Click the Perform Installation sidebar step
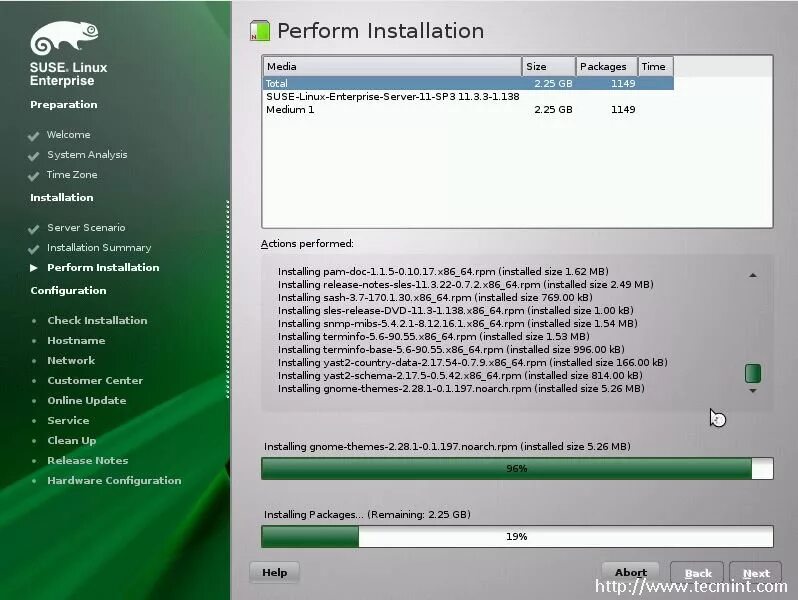The image size is (798, 600). (x=103, y=268)
